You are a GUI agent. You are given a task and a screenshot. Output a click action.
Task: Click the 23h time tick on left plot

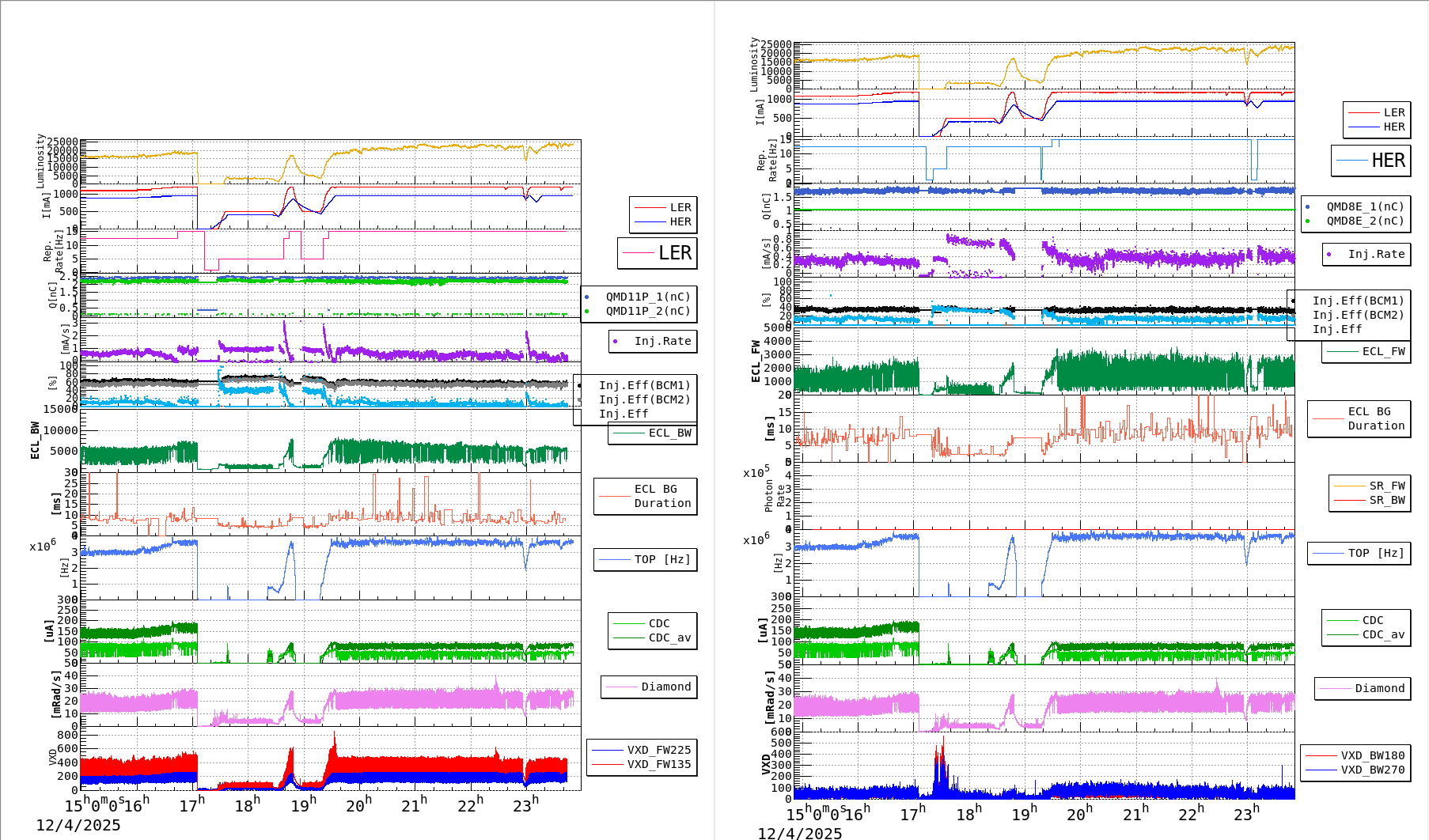[525, 805]
